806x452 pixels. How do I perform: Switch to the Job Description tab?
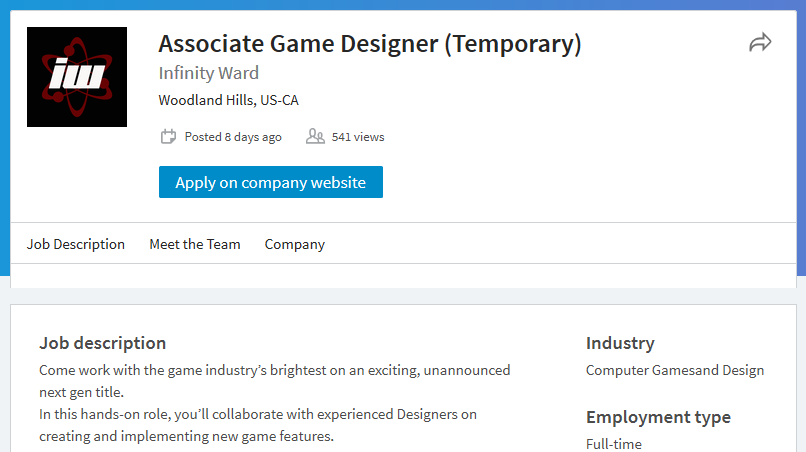(x=76, y=244)
